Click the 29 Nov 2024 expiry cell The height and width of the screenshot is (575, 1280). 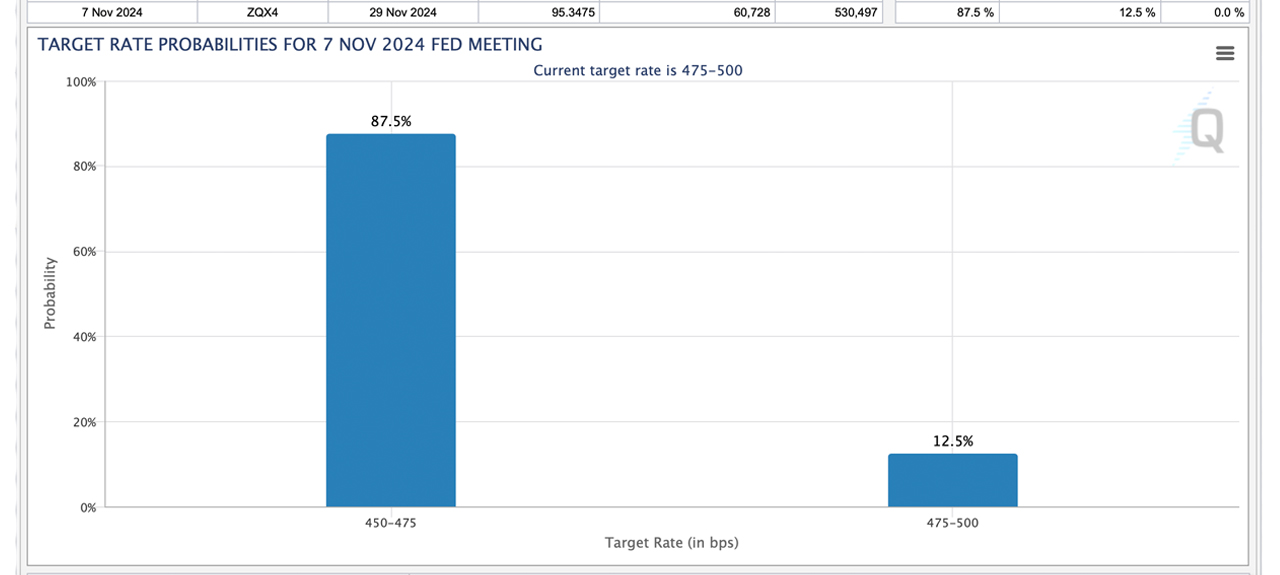(403, 13)
